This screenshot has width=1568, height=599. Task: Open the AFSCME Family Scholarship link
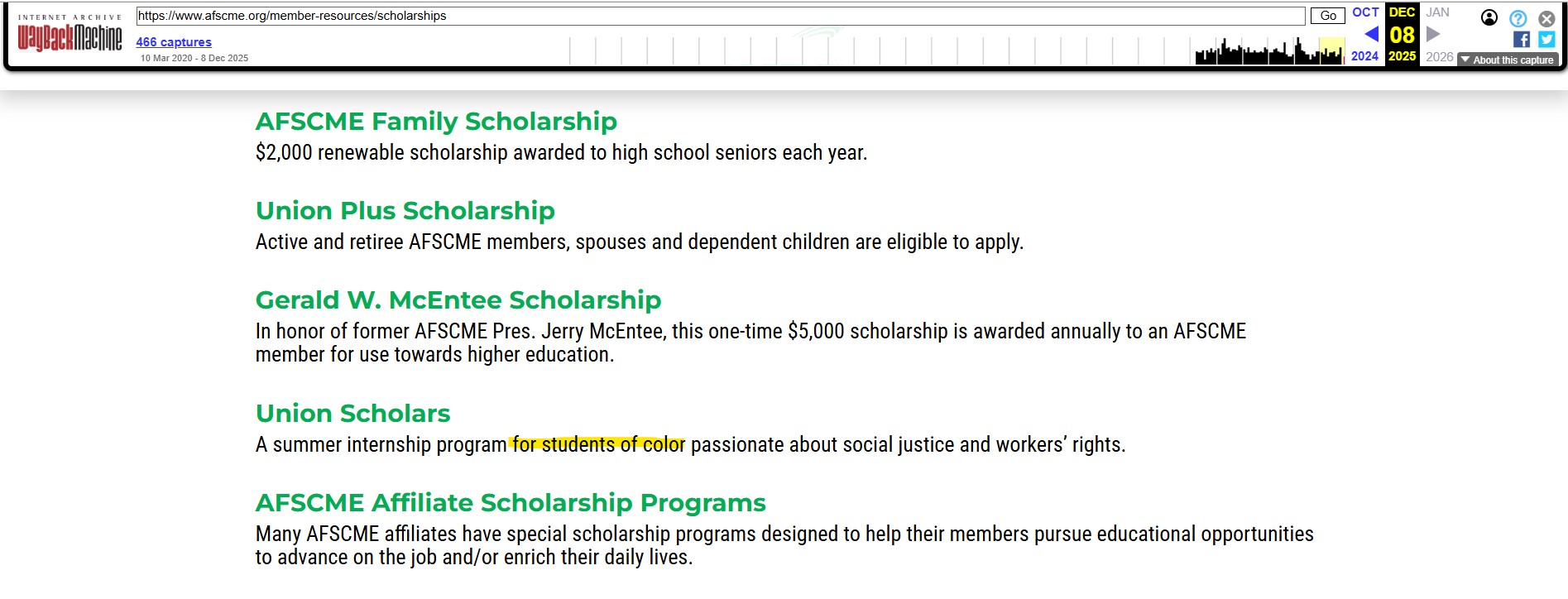[436, 122]
